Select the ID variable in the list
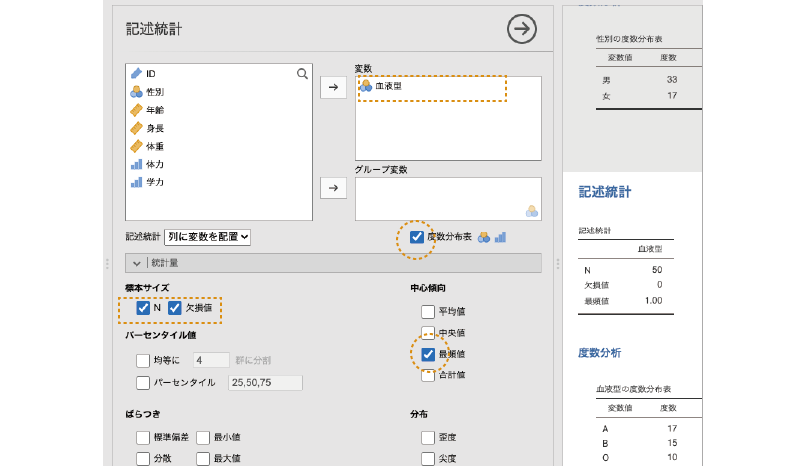The width and height of the screenshot is (800, 466). pos(150,74)
